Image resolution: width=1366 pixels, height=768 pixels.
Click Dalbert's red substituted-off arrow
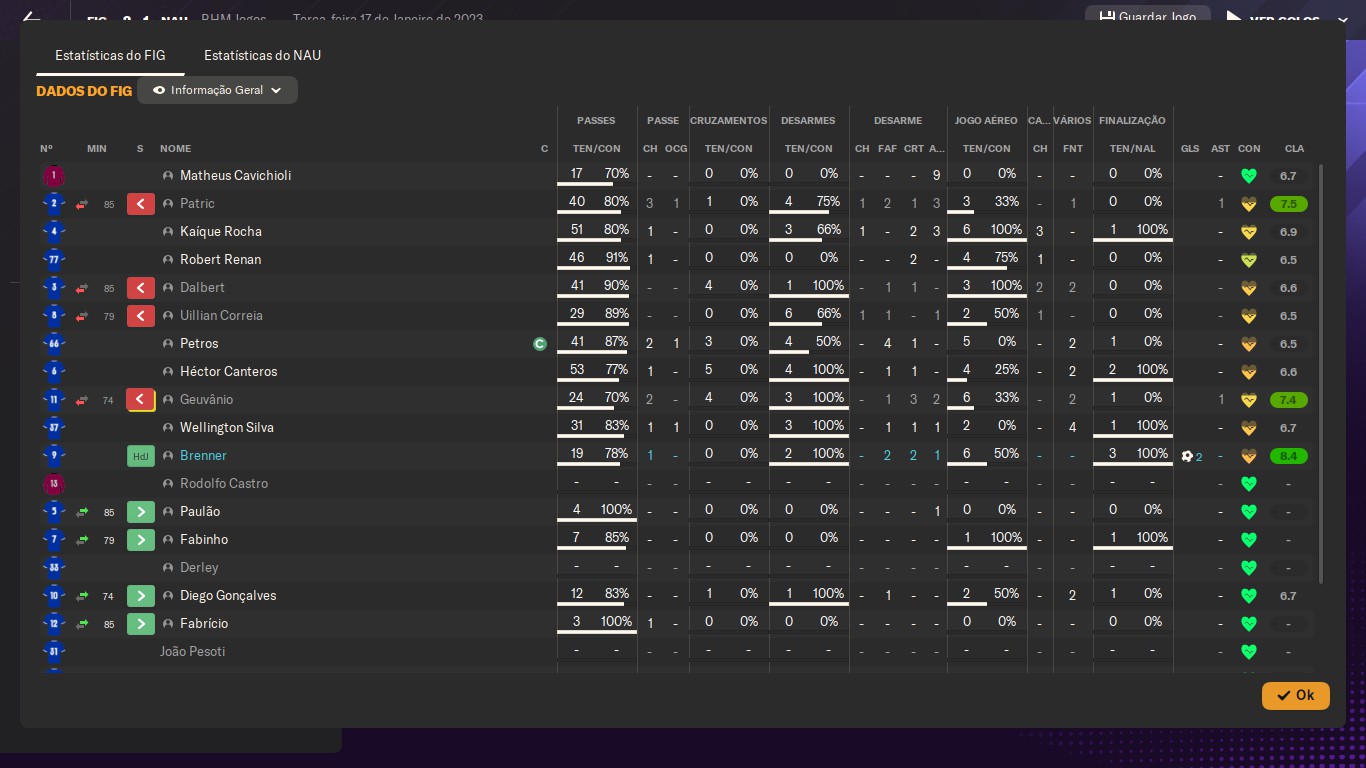pos(141,288)
